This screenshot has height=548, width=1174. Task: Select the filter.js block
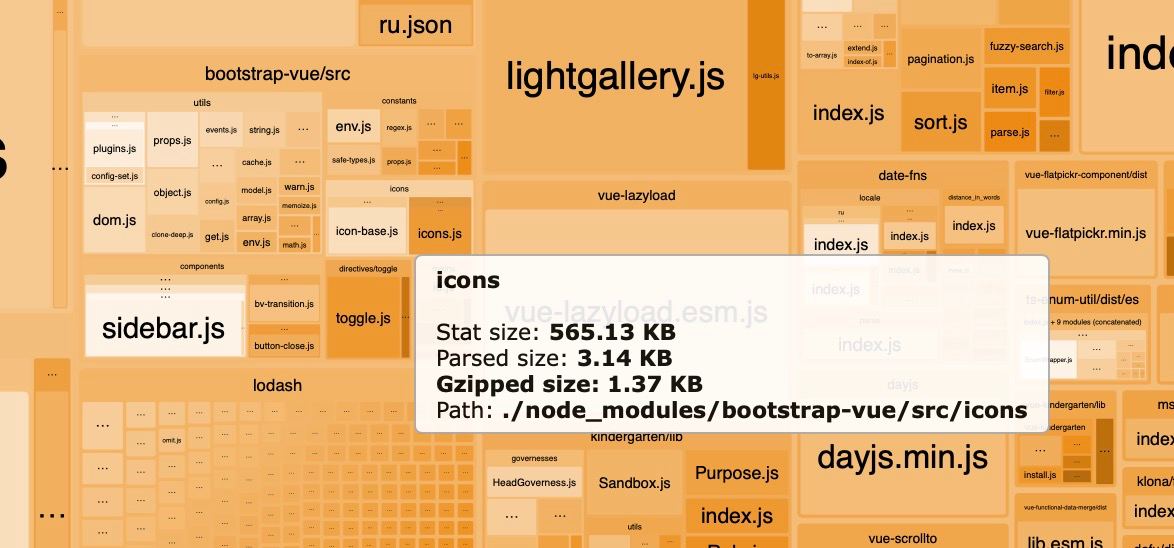(x=1054, y=92)
